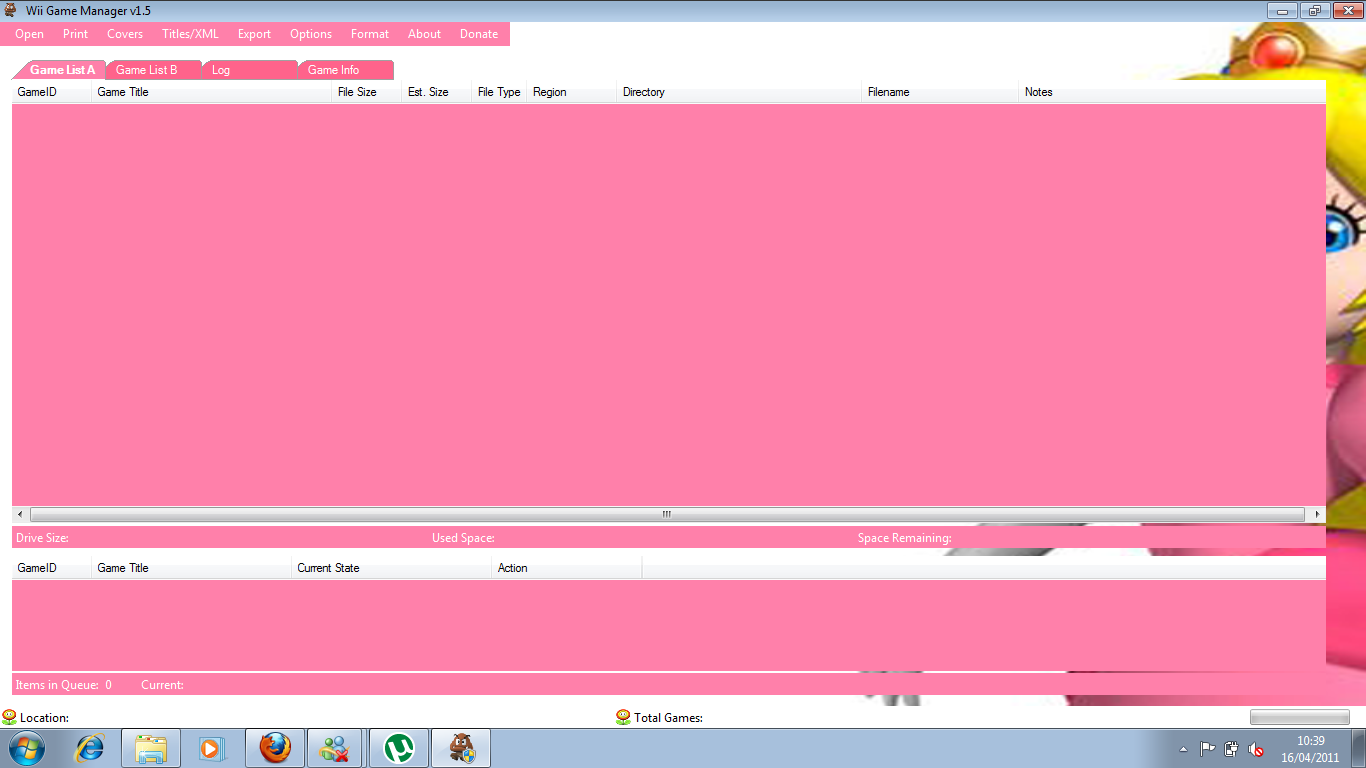Launch Internet Explorer from the taskbar
The width and height of the screenshot is (1366, 768).
tap(90, 748)
